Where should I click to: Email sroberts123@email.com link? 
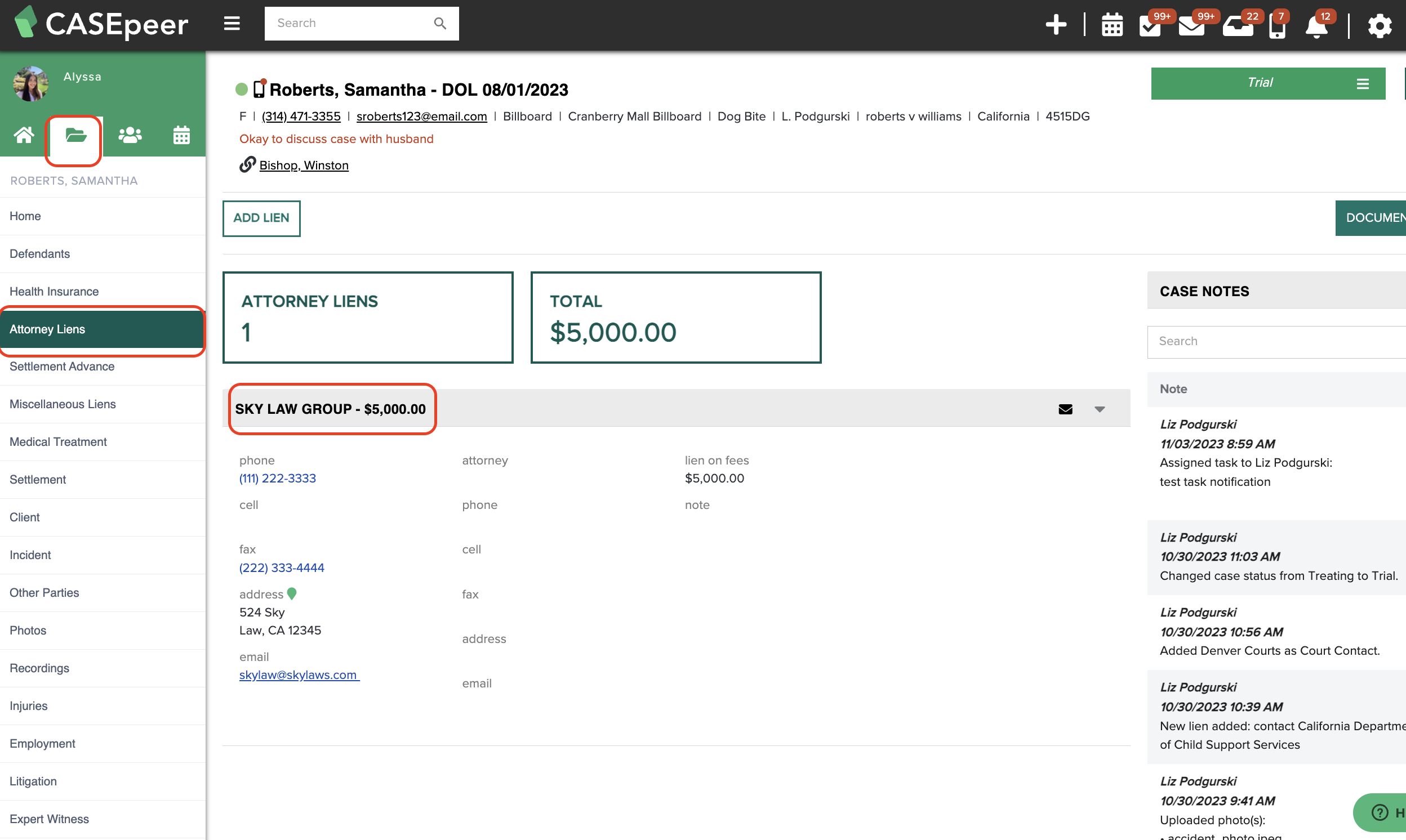click(x=421, y=116)
